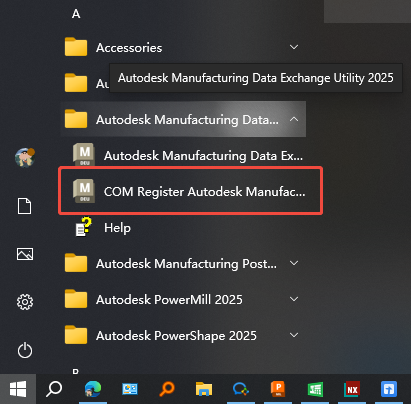This screenshot has height=404, width=411.
Task: Expand Autodesk PowerShape 2025 folder
Action: coord(294,335)
